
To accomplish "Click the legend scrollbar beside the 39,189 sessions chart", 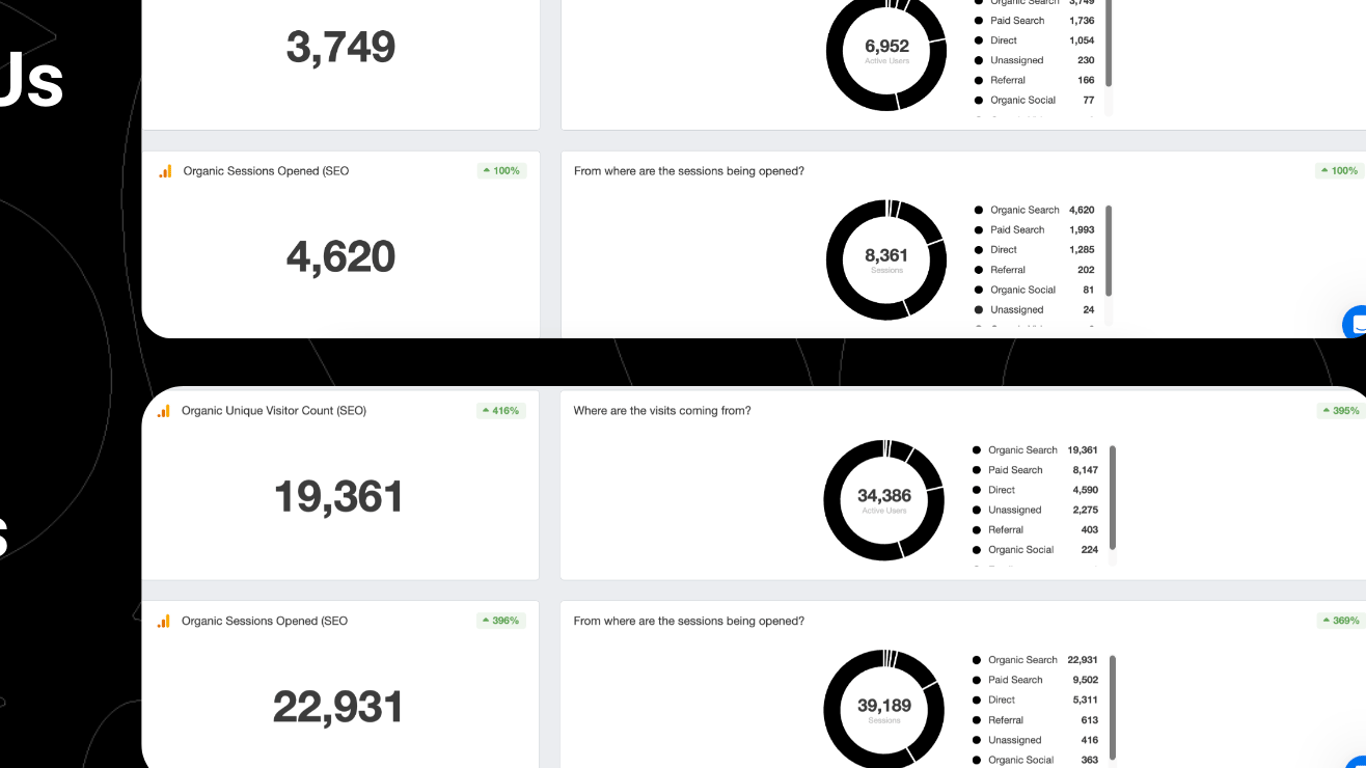I will pyautogui.click(x=1112, y=705).
